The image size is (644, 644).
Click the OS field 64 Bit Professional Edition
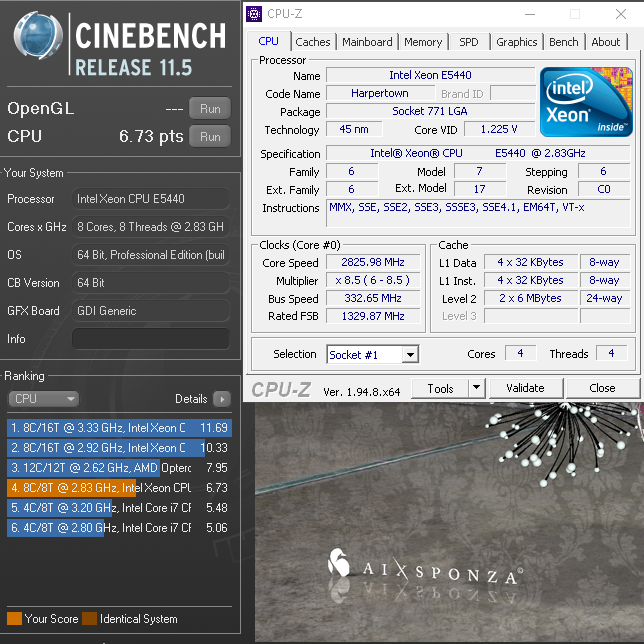click(151, 255)
